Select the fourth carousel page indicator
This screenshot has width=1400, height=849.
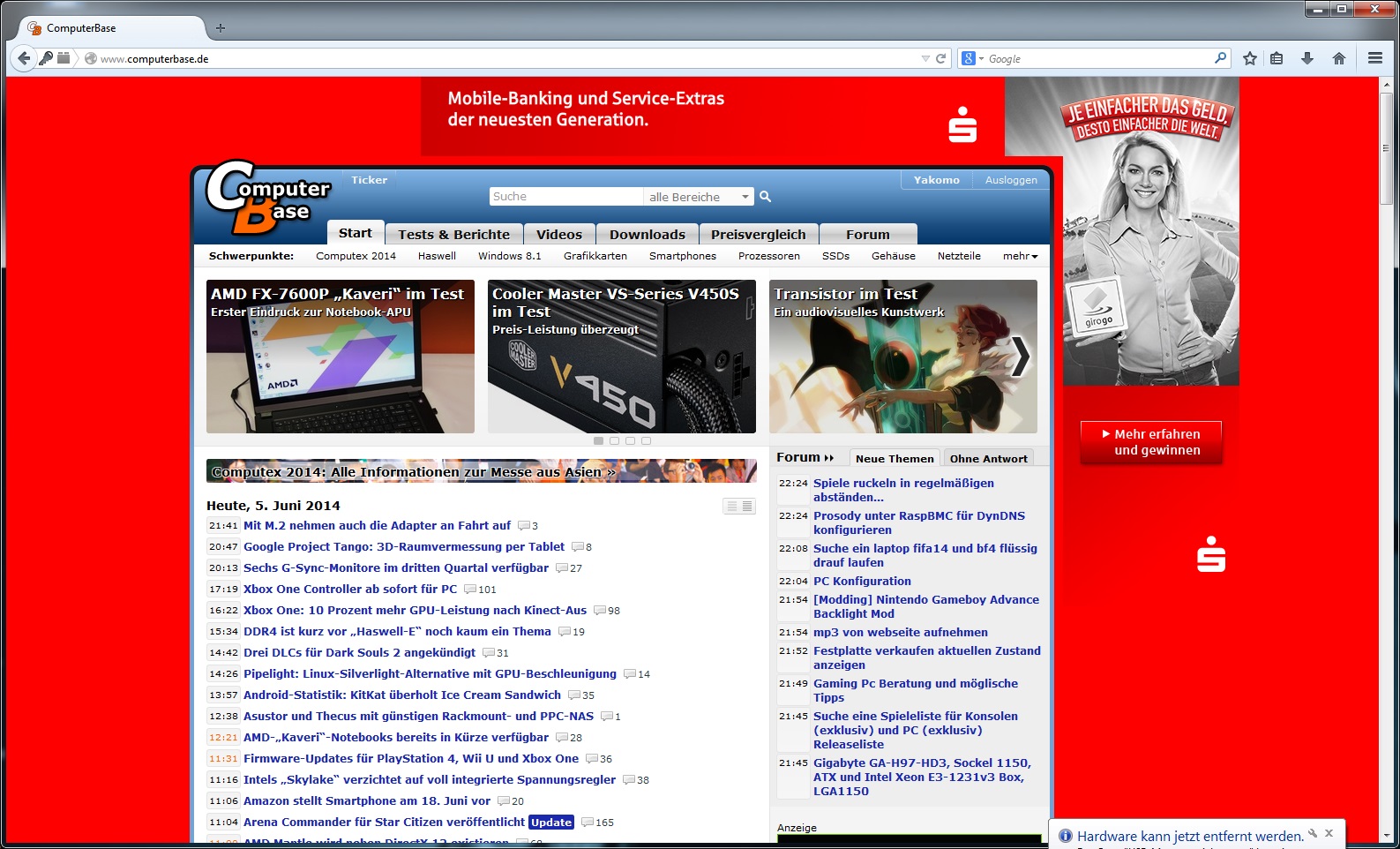tap(647, 440)
